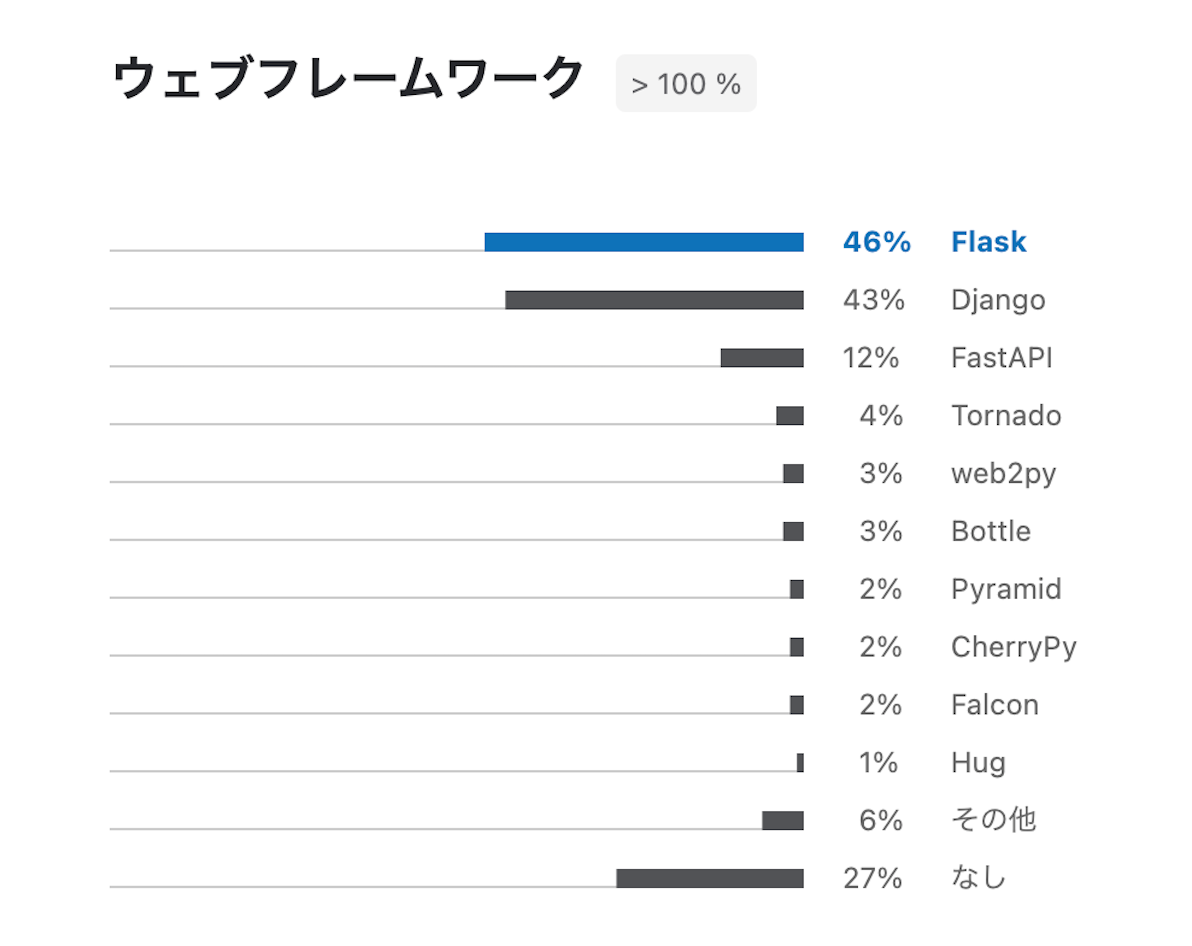1192x946 pixels.
Task: Select the Bottle label
Action: (991, 531)
